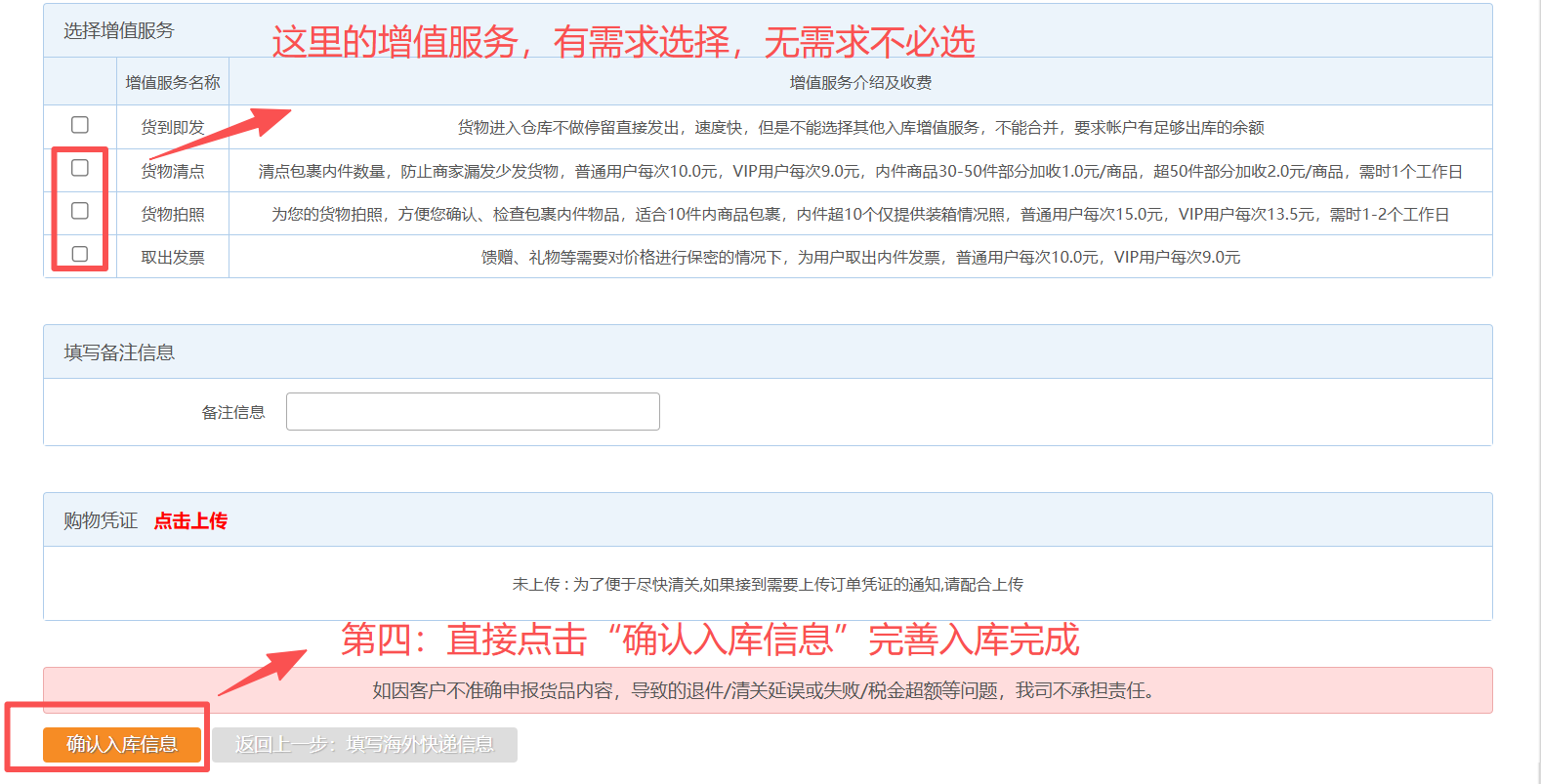Screen dimensions: 1541x784
Task: Confirm with 确认入库信息 button
Action: tap(122, 744)
